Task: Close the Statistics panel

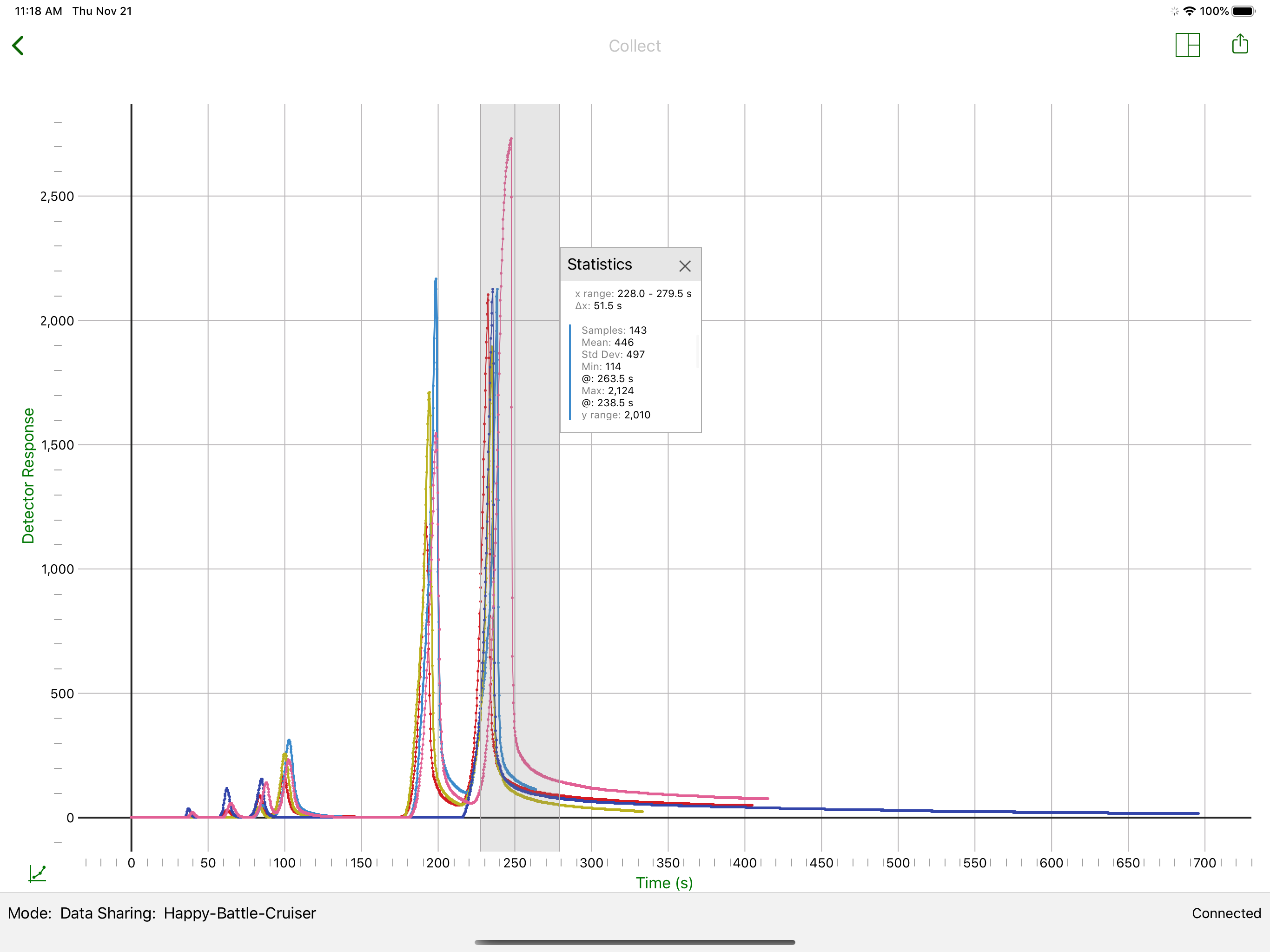Action: pos(684,266)
